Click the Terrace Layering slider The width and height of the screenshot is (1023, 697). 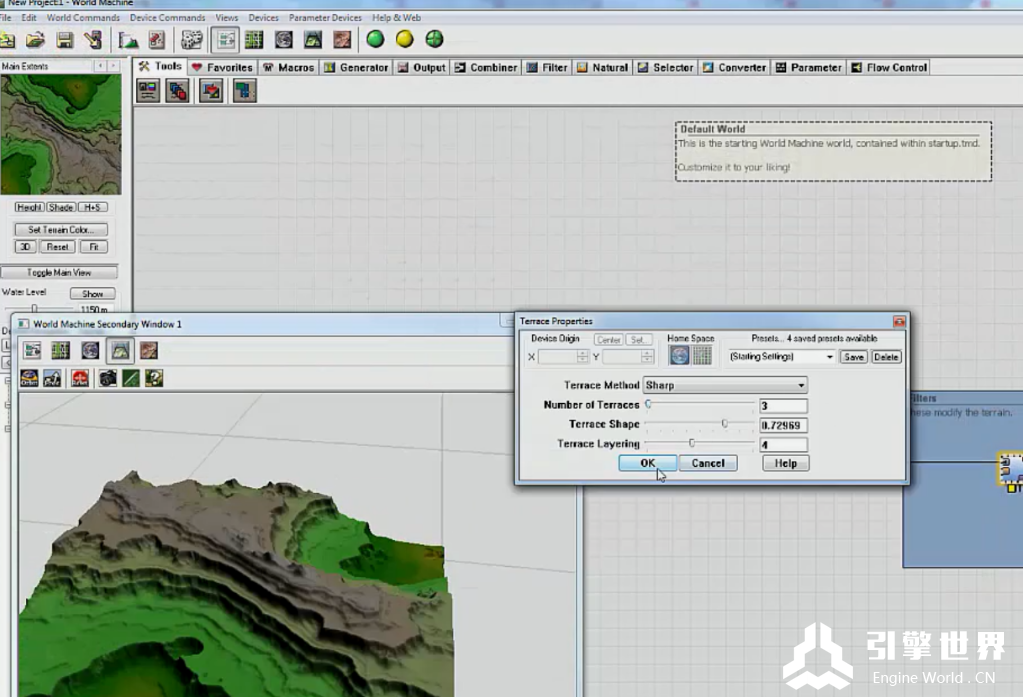699,444
